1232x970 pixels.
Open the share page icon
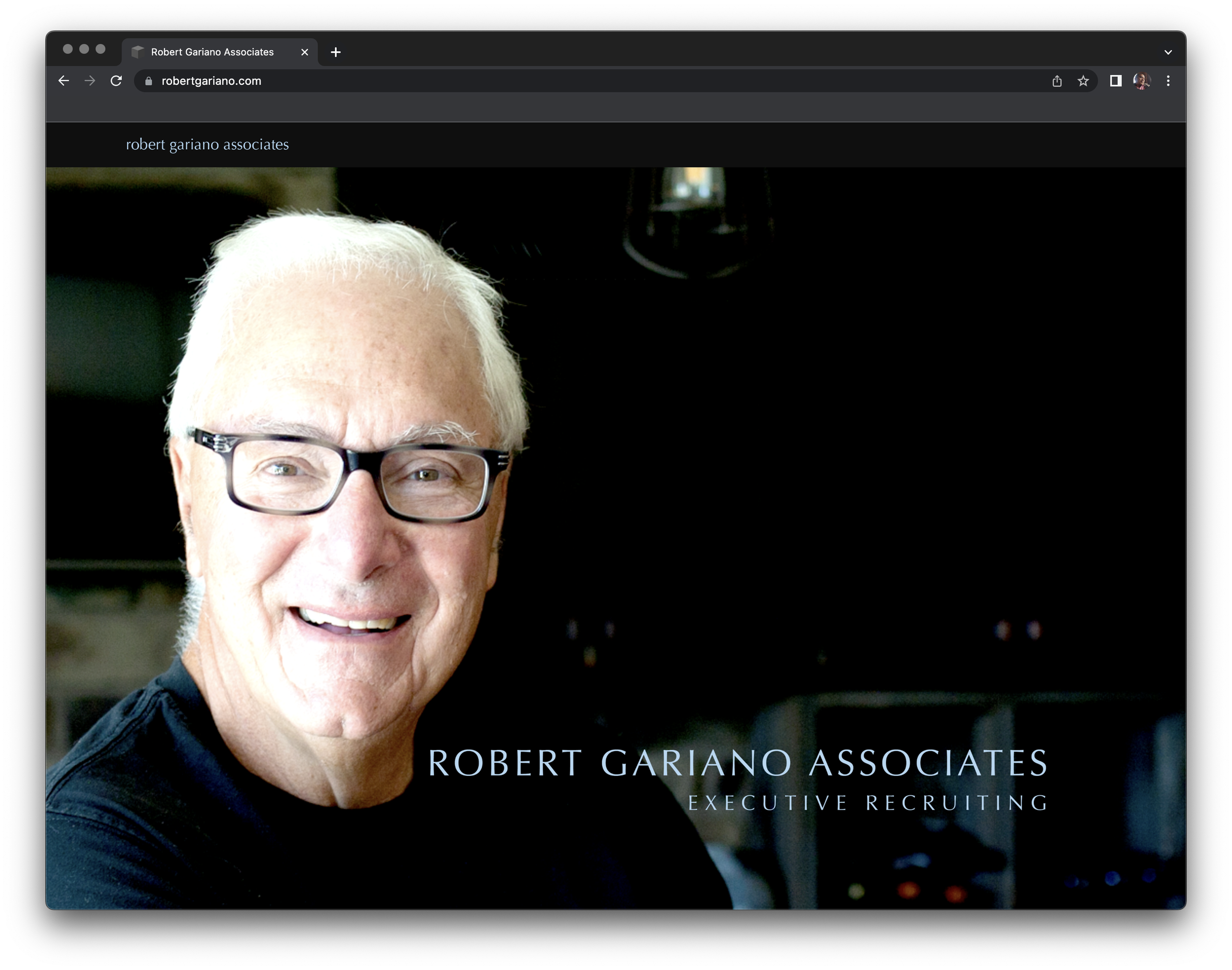1057,81
